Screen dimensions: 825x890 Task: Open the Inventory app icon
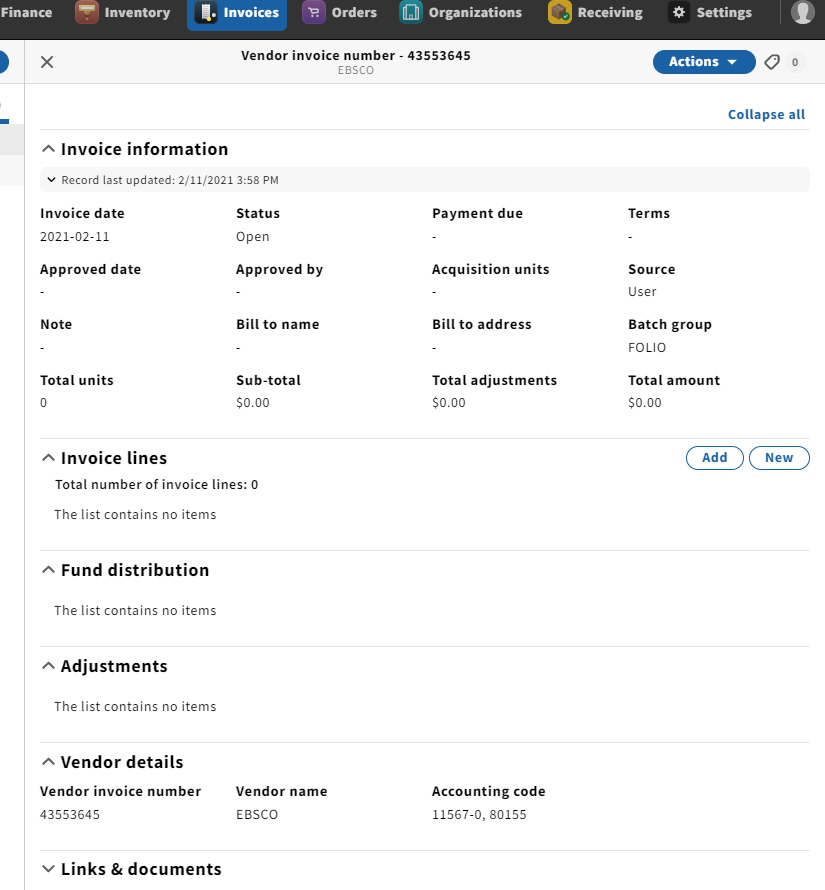86,12
